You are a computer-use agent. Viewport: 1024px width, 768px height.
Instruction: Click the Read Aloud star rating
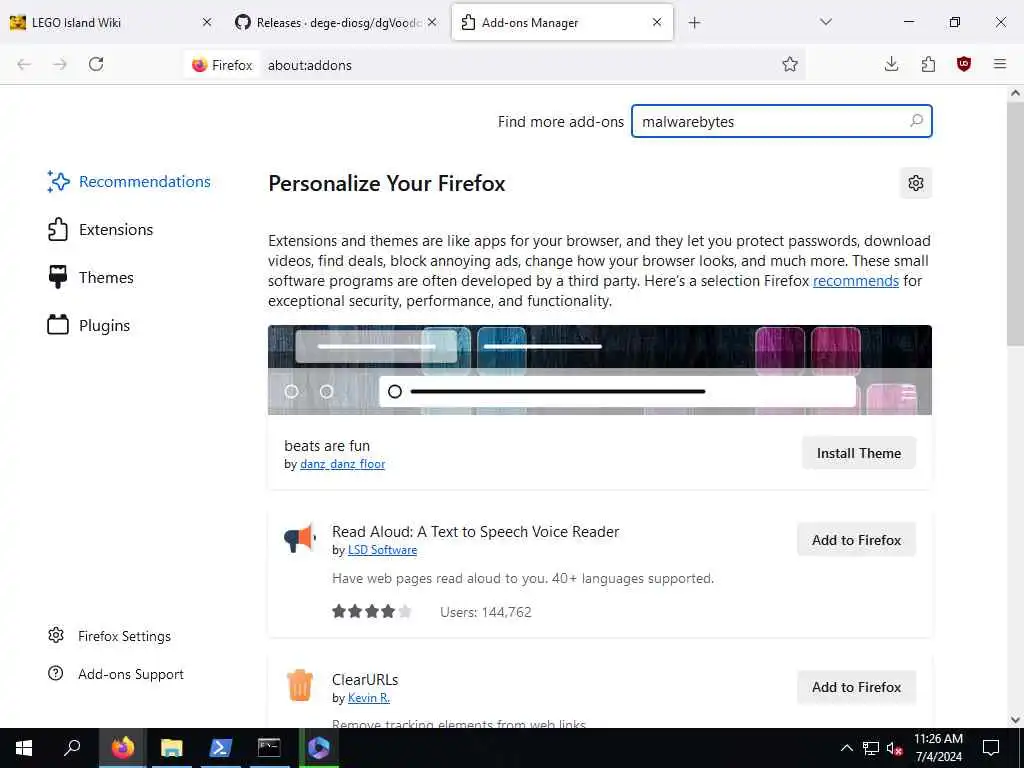tap(372, 611)
